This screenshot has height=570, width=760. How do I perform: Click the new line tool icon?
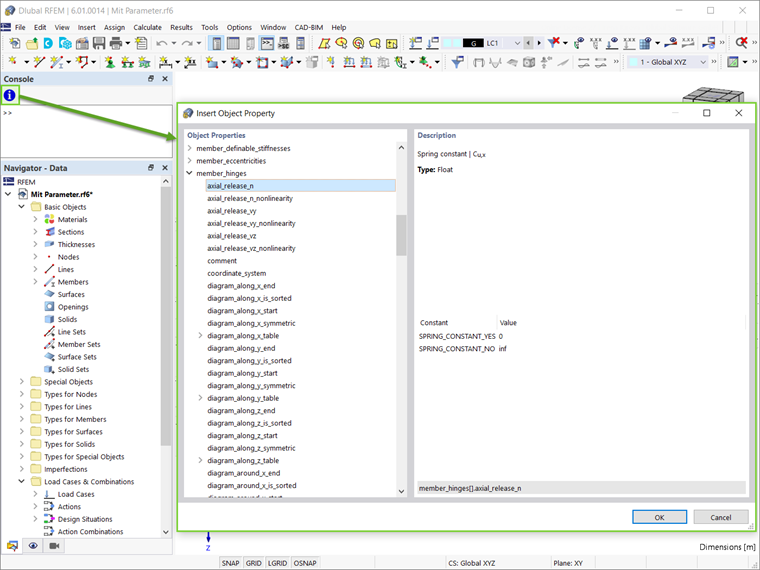point(39,62)
